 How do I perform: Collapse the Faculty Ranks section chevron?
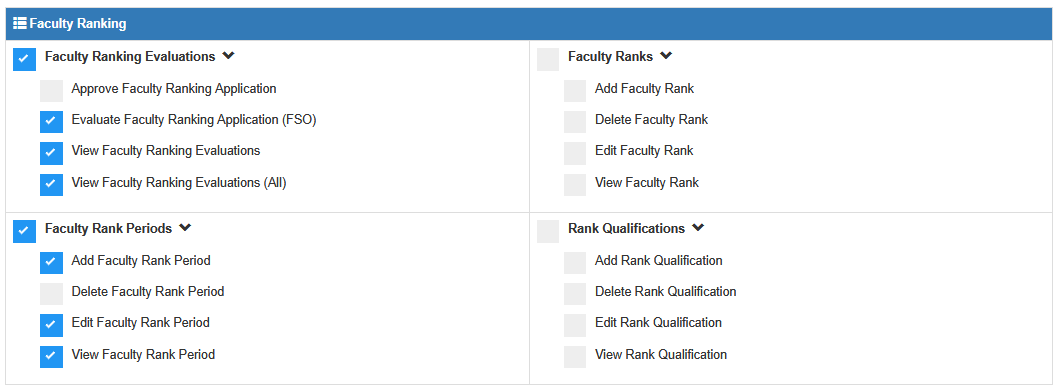point(666,56)
